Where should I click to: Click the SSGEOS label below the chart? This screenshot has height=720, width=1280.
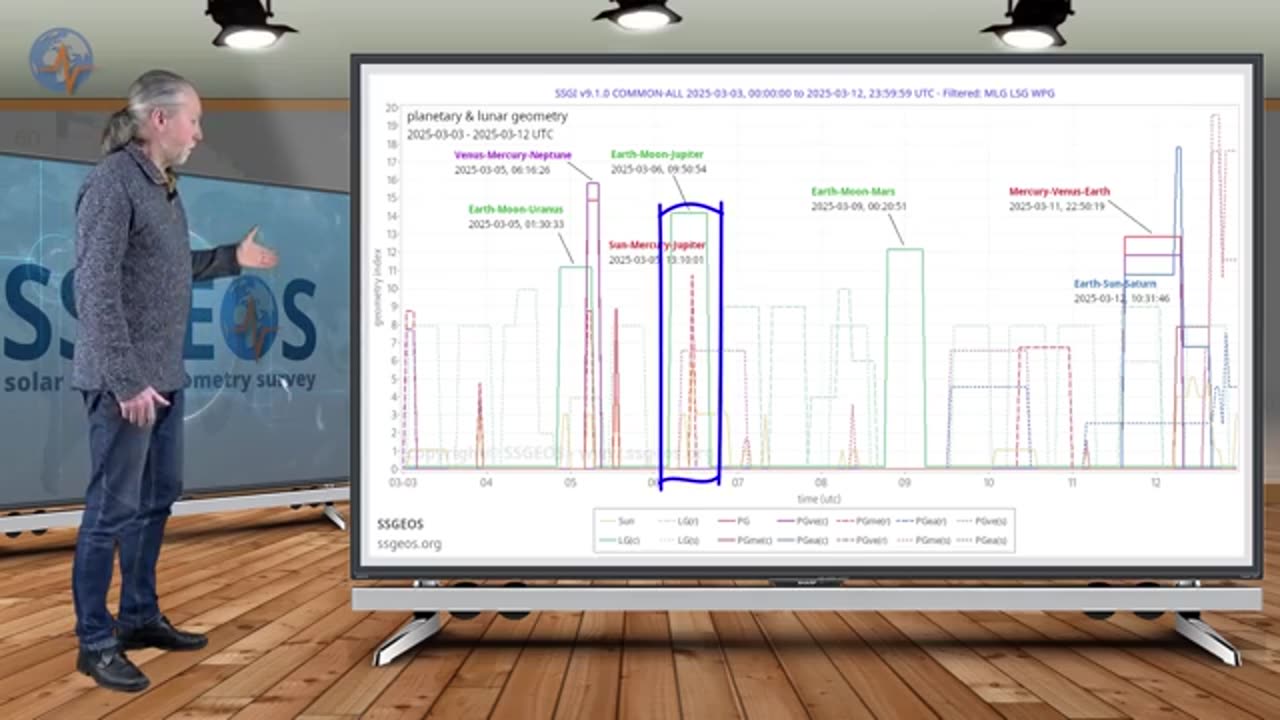tap(400, 524)
